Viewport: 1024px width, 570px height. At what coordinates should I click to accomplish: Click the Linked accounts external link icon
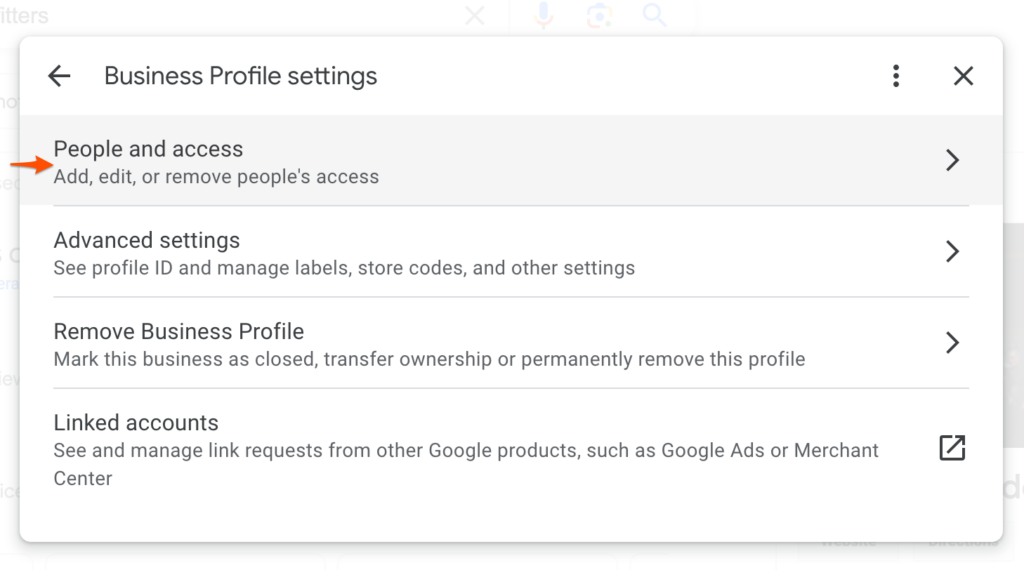(952, 448)
